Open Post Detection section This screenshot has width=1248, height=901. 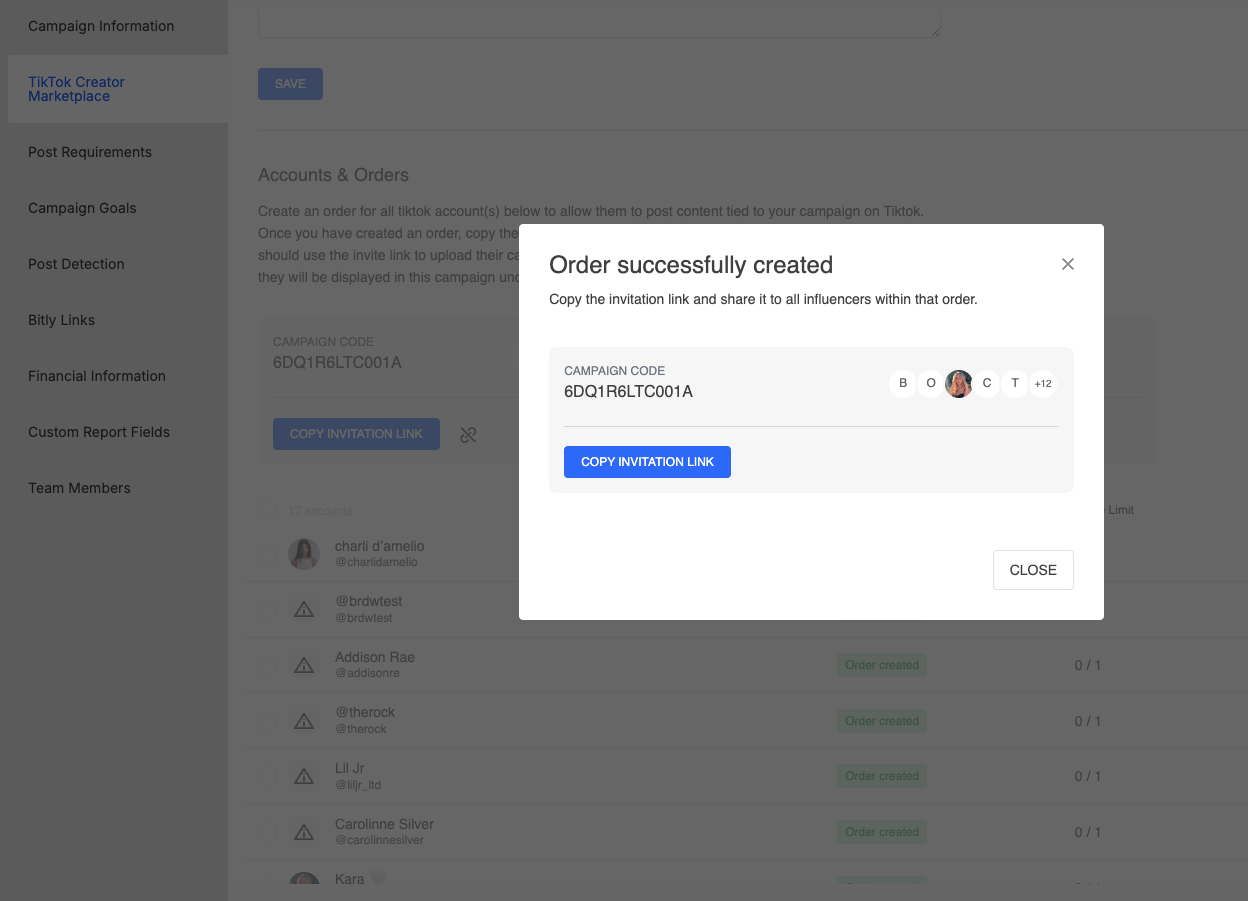click(76, 264)
